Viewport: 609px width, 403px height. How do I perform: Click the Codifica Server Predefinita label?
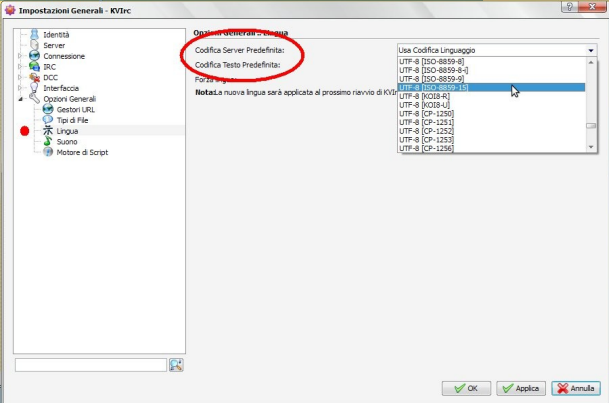pyautogui.click(x=240, y=50)
